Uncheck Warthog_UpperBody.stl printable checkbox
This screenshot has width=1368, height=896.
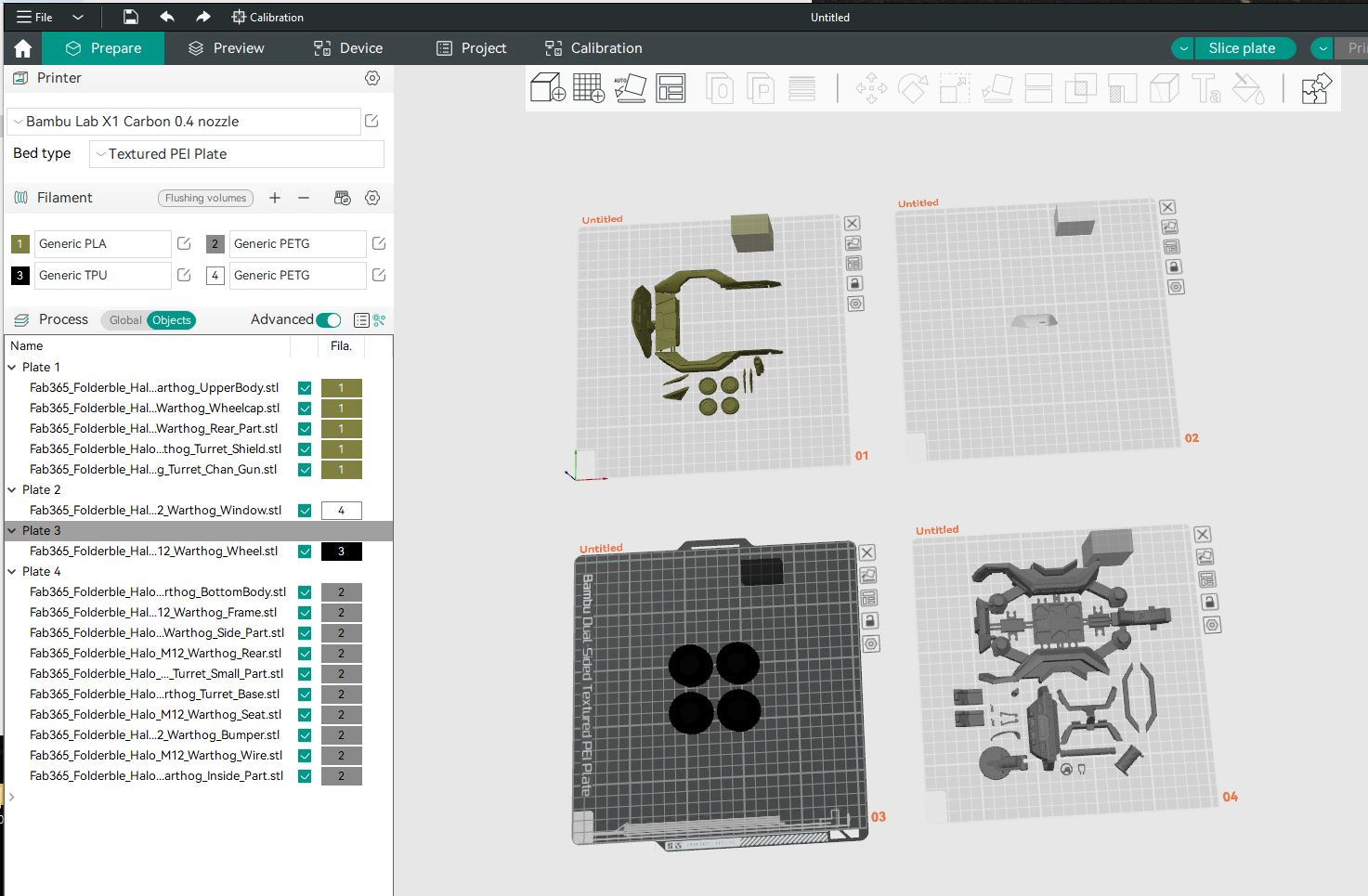pos(305,388)
